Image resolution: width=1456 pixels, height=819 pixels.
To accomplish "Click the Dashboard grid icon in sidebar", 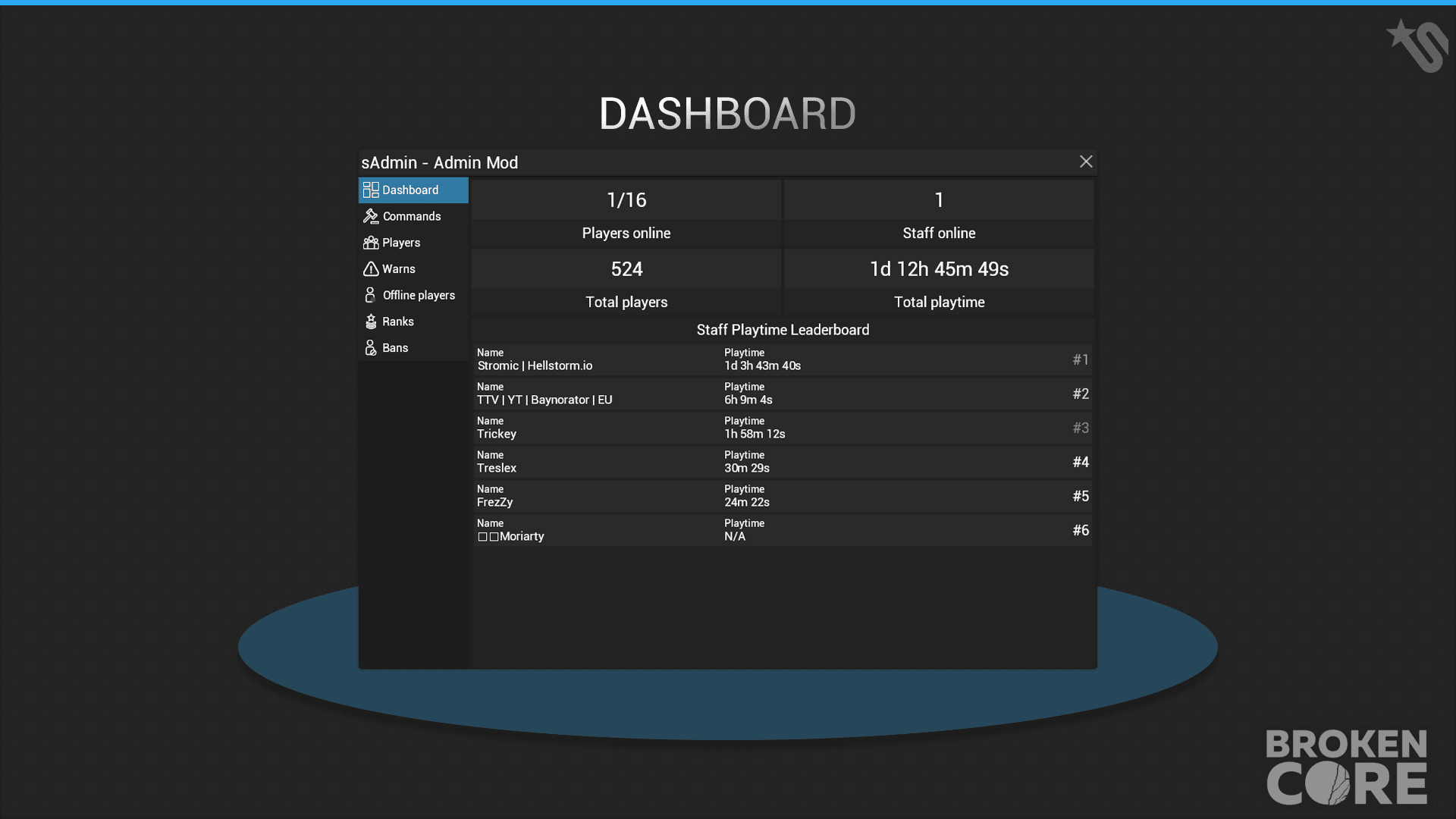I will (x=371, y=190).
